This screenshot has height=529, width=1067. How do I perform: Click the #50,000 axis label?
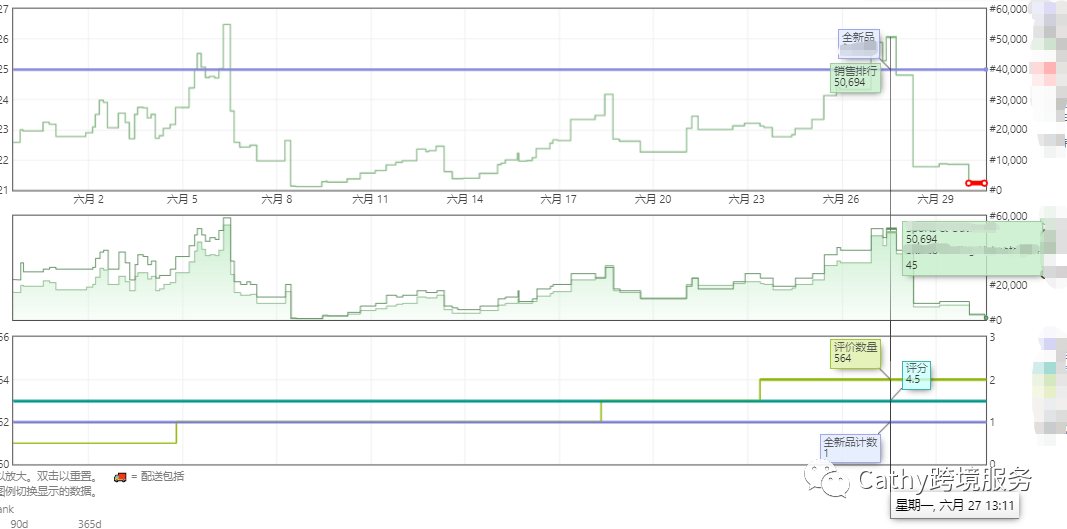point(1007,39)
